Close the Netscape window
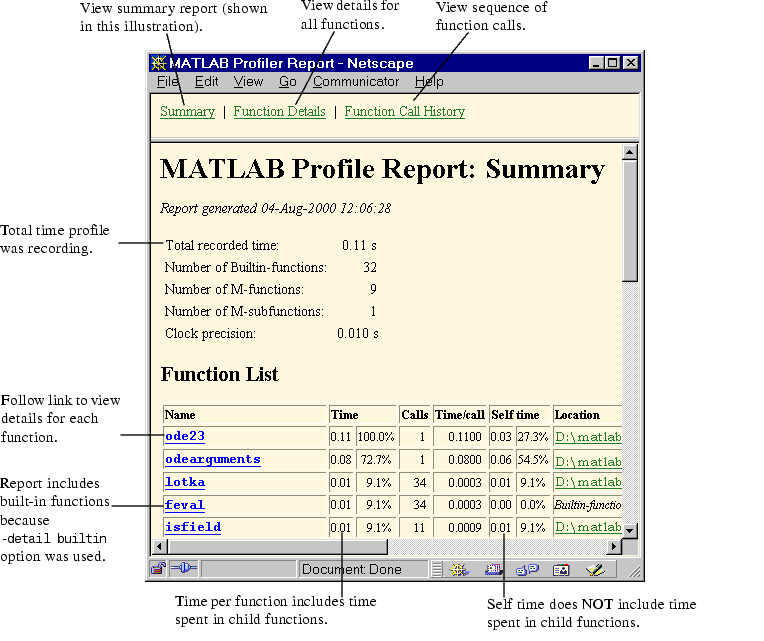The image size is (764, 641). point(630,63)
